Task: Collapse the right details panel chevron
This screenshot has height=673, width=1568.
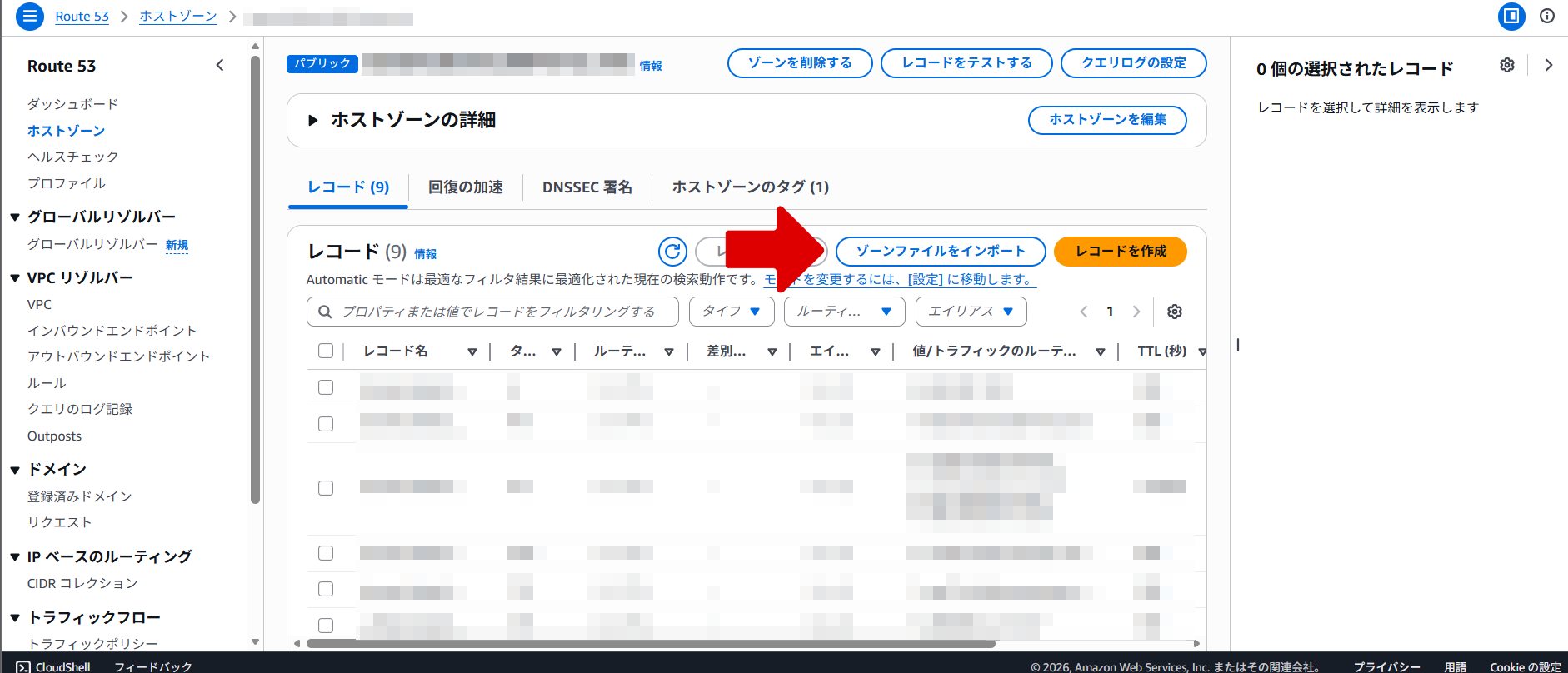Action: 1548,65
